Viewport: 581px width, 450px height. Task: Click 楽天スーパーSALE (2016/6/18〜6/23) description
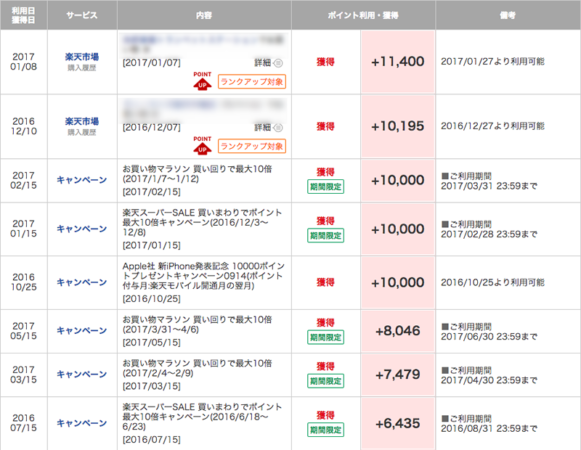tap(202, 417)
